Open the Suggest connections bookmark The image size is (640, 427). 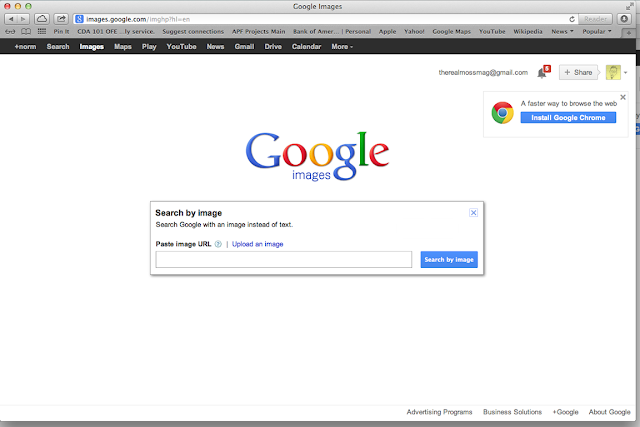pos(193,31)
